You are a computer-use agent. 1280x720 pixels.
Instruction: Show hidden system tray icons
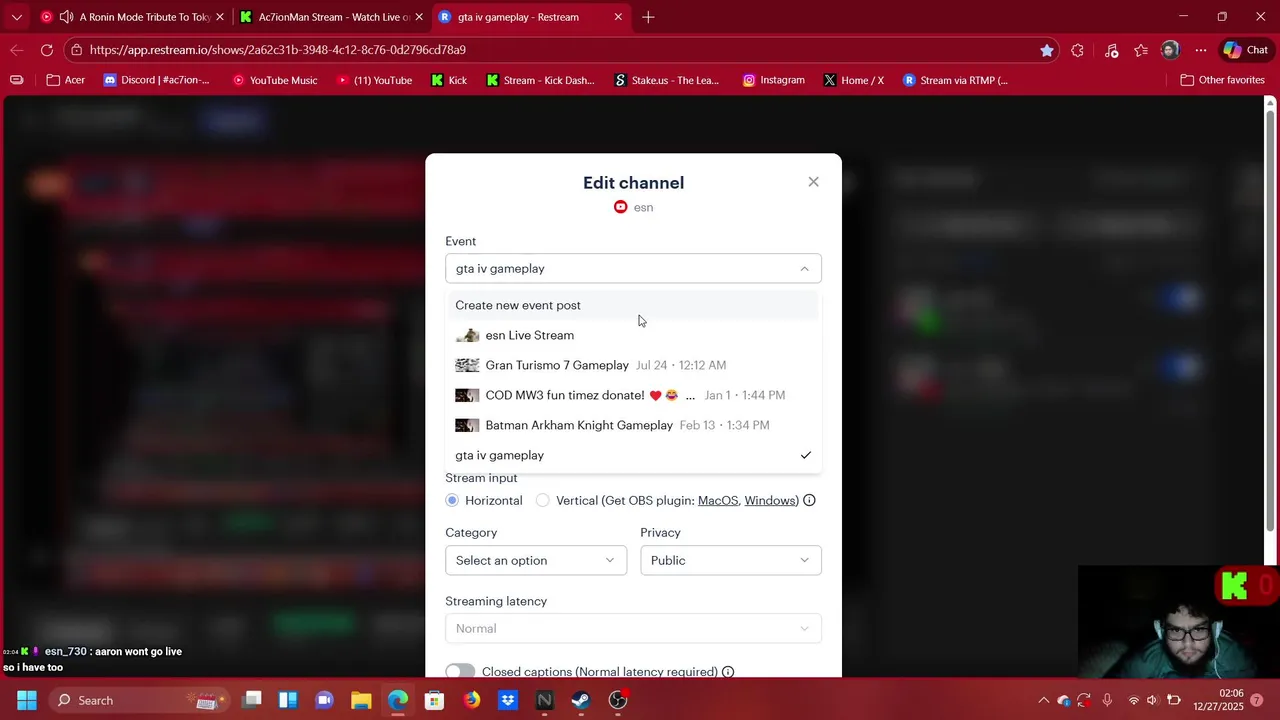tap(1043, 700)
